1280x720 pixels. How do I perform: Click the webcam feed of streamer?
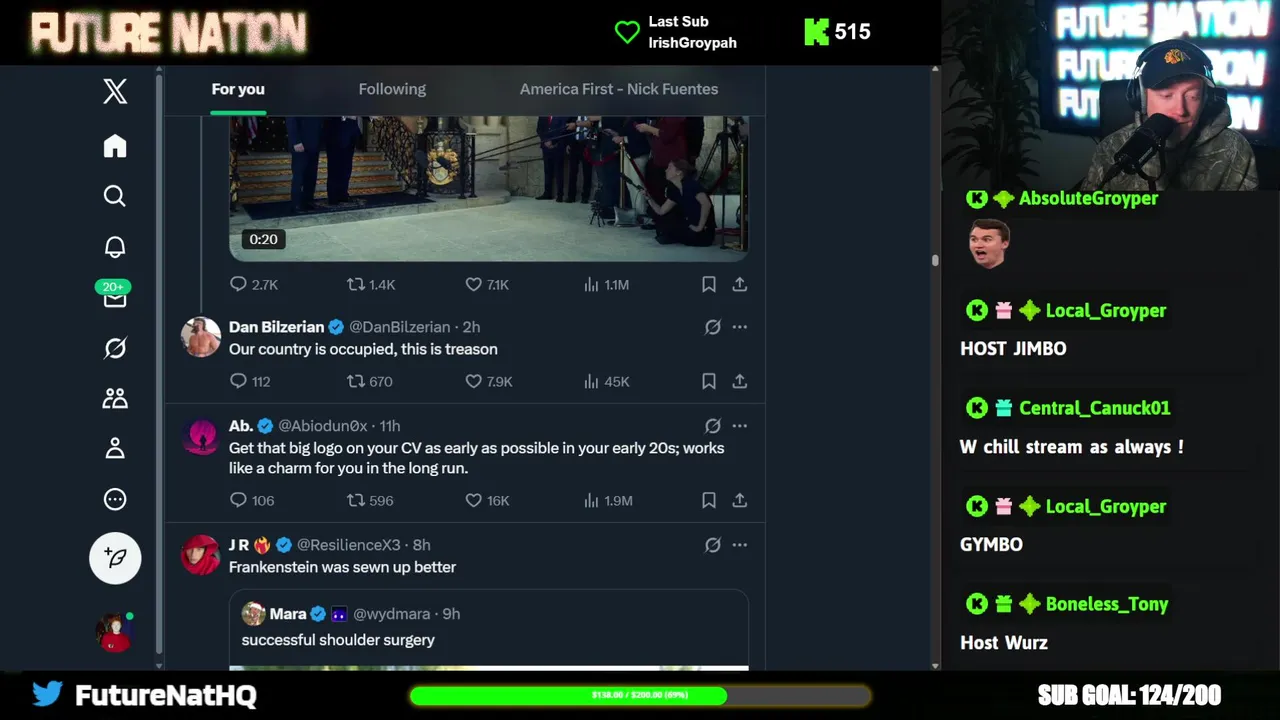[1110, 95]
